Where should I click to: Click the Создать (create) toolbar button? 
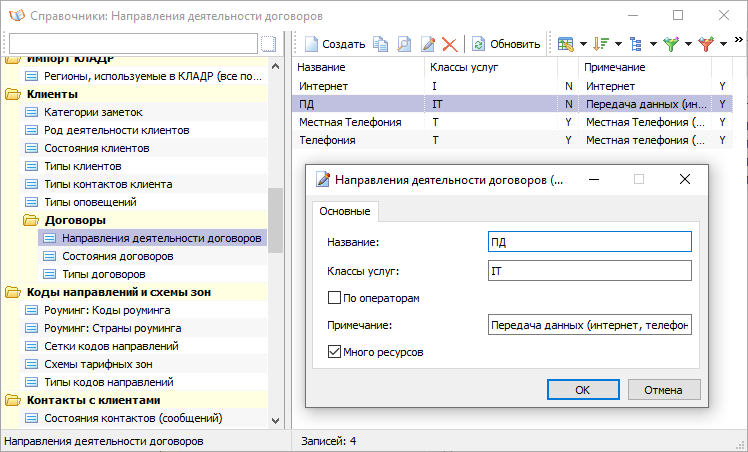tap(335, 44)
